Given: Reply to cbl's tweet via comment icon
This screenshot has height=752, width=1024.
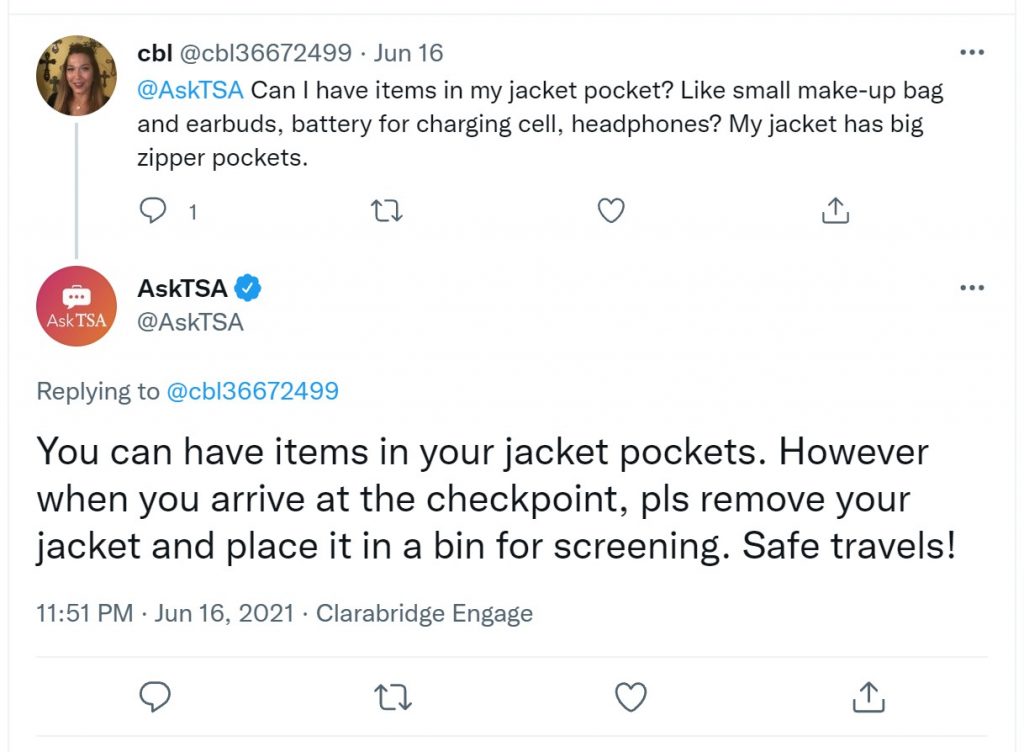Looking at the screenshot, I should pyautogui.click(x=153, y=211).
